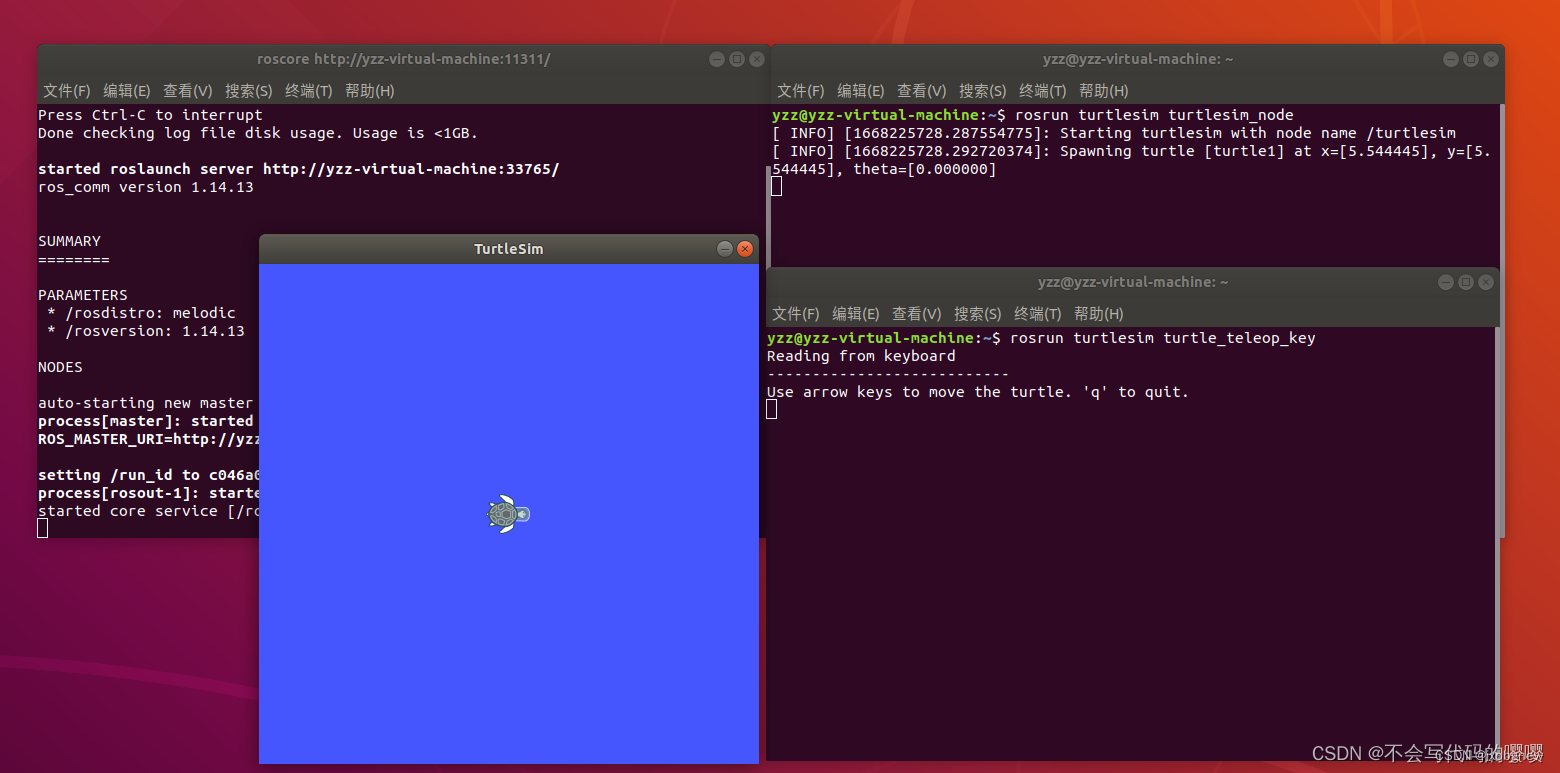Open 帮助(H) menu in turtle_teleop_key terminal
The width and height of the screenshot is (1560, 773).
(1099, 314)
